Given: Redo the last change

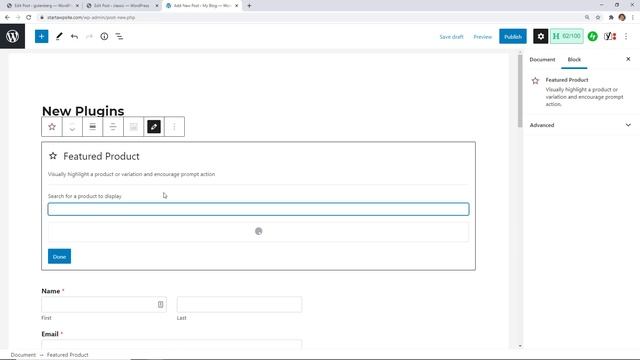Looking at the screenshot, I should pyautogui.click(x=89, y=36).
